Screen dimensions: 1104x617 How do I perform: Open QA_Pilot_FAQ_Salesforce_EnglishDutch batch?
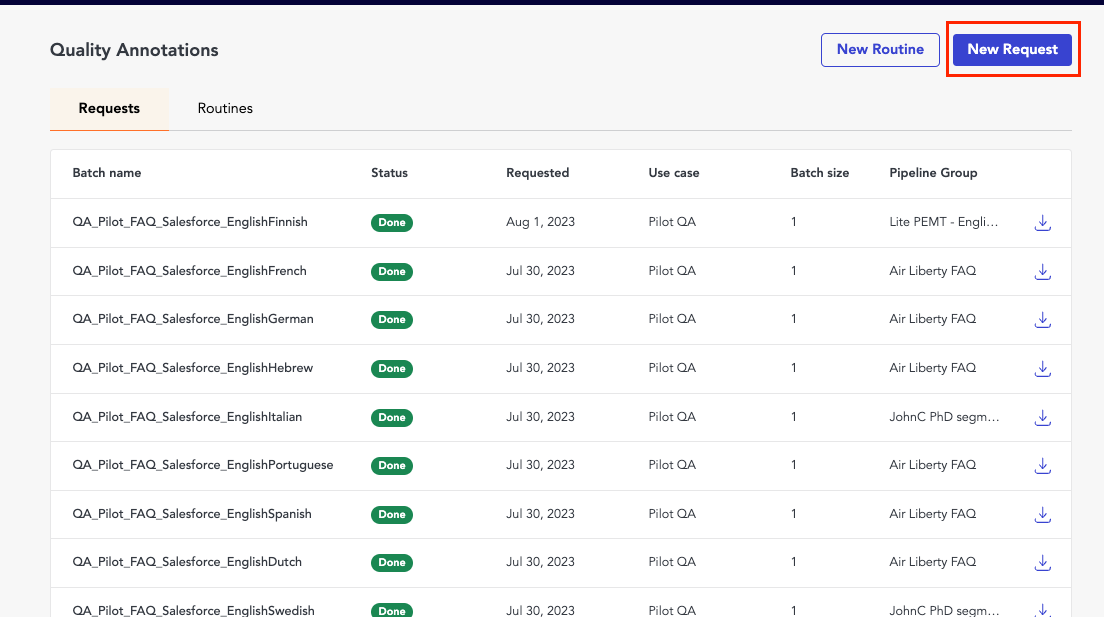[187, 561]
